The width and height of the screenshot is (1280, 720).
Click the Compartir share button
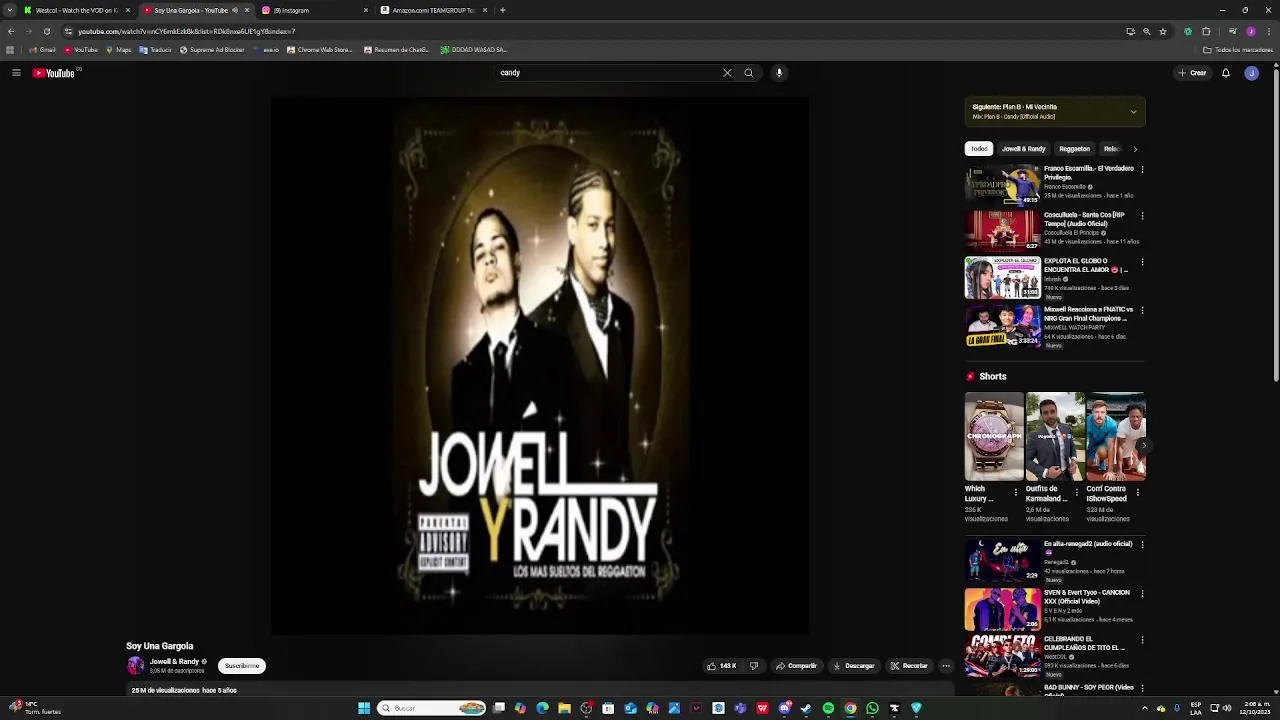pyautogui.click(x=797, y=666)
